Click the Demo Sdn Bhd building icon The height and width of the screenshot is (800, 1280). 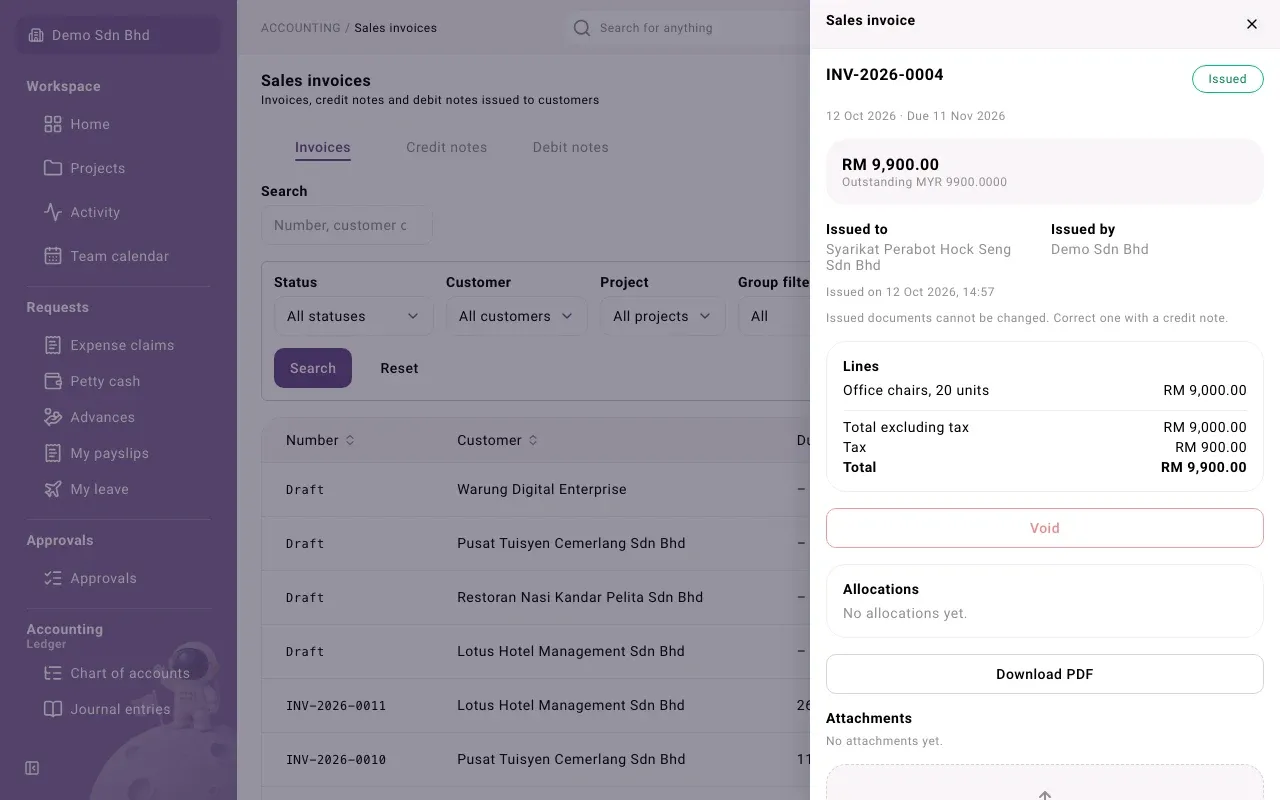pyautogui.click(x=36, y=35)
